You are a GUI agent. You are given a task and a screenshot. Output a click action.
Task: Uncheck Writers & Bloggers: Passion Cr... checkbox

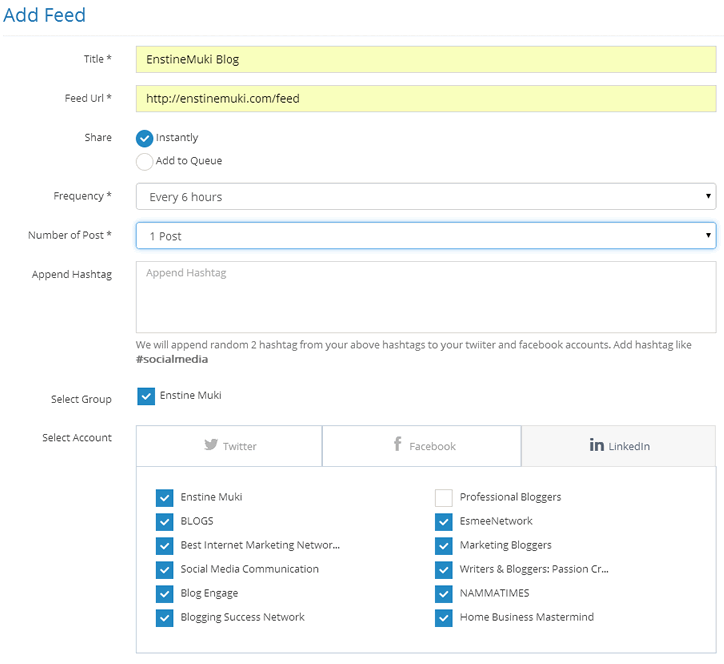(444, 570)
